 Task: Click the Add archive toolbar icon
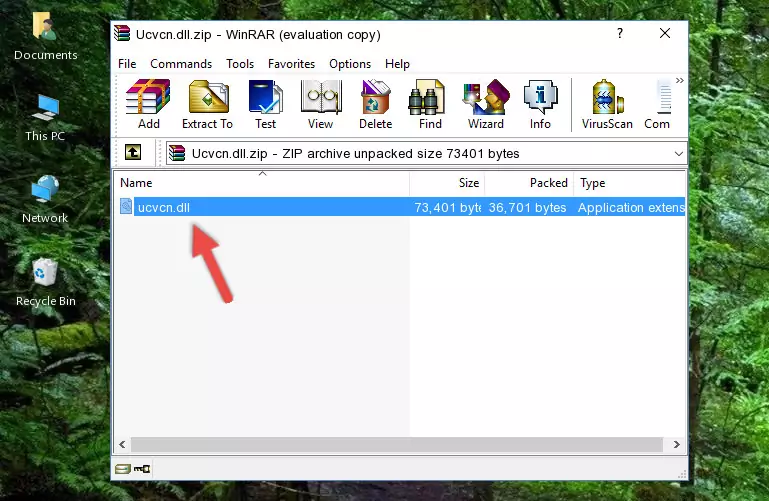[148, 104]
